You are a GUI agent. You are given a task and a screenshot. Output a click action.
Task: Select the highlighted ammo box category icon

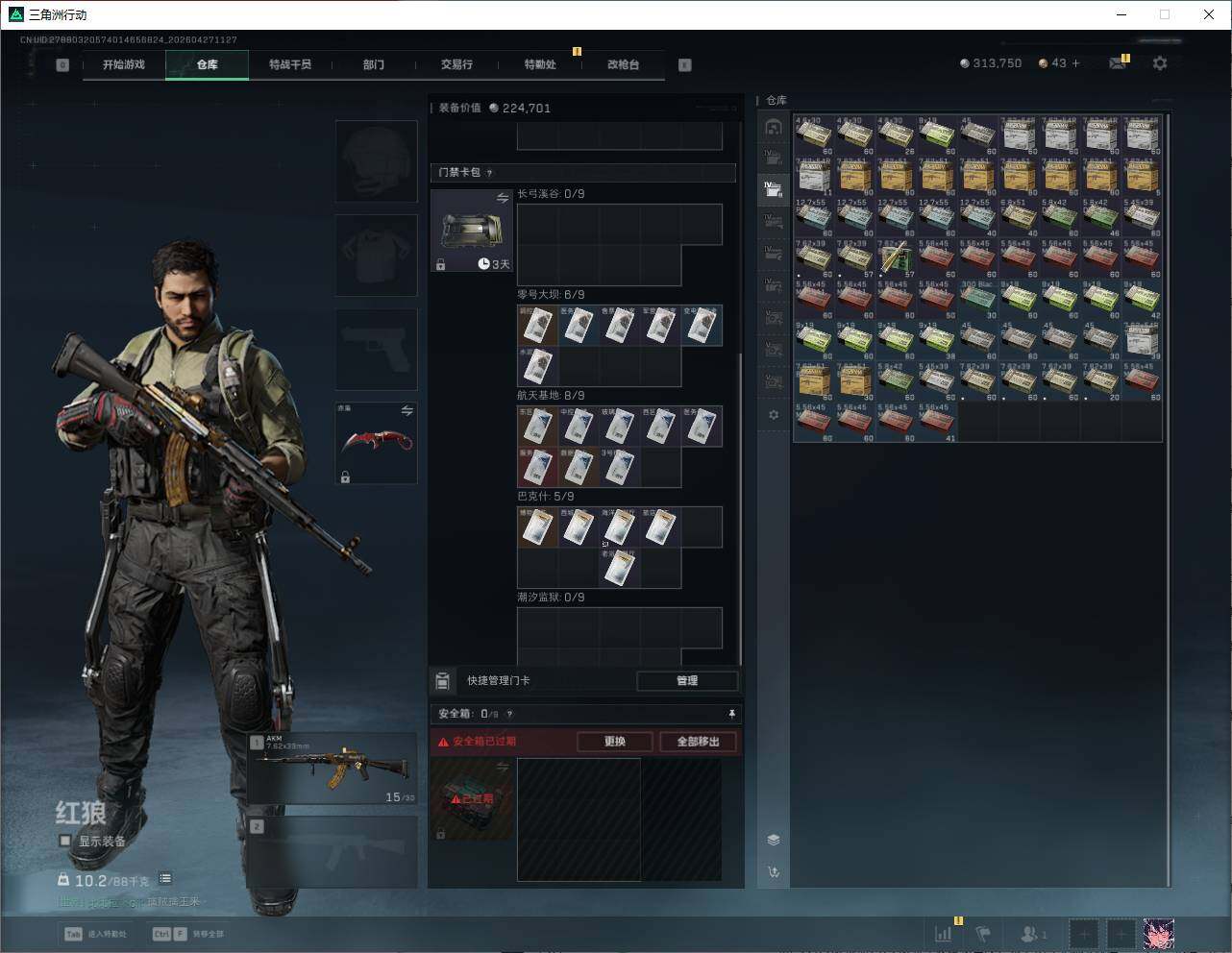774,188
